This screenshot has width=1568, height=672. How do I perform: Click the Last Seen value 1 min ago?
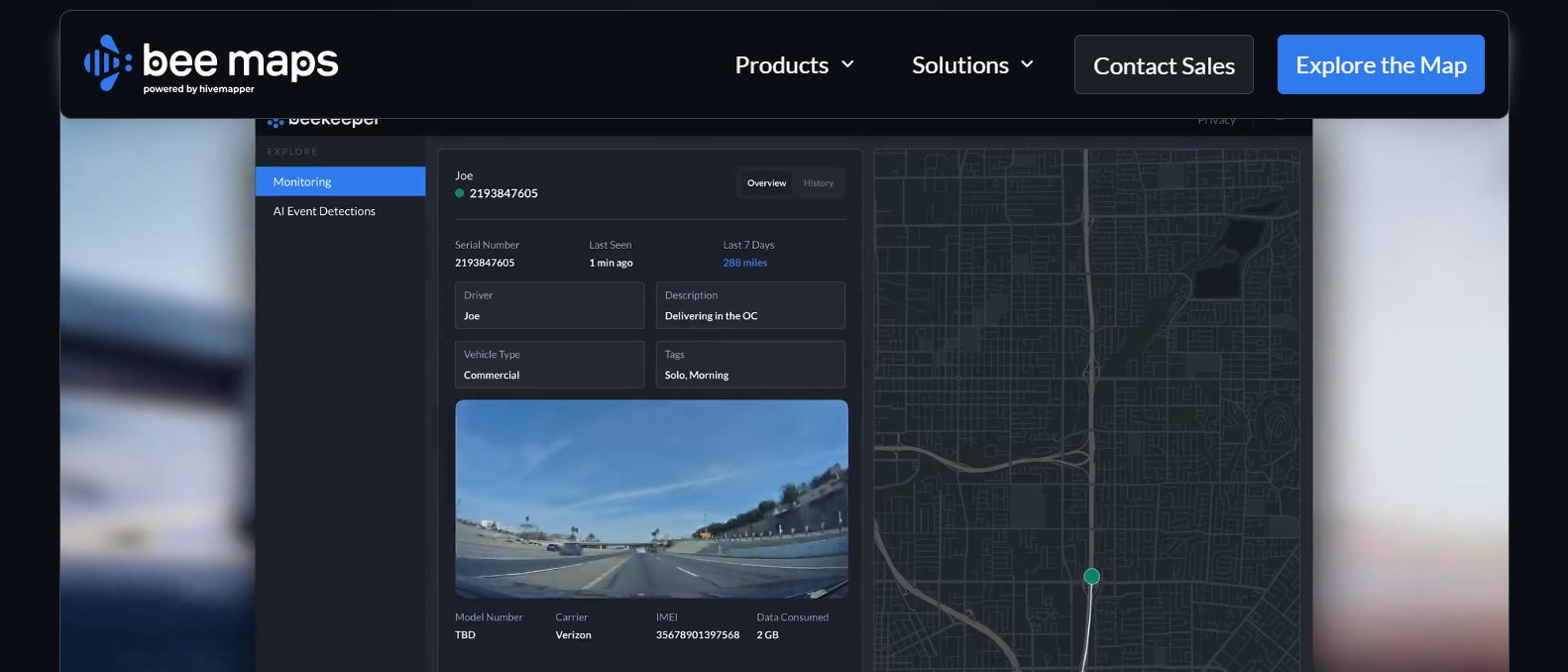pyautogui.click(x=611, y=263)
